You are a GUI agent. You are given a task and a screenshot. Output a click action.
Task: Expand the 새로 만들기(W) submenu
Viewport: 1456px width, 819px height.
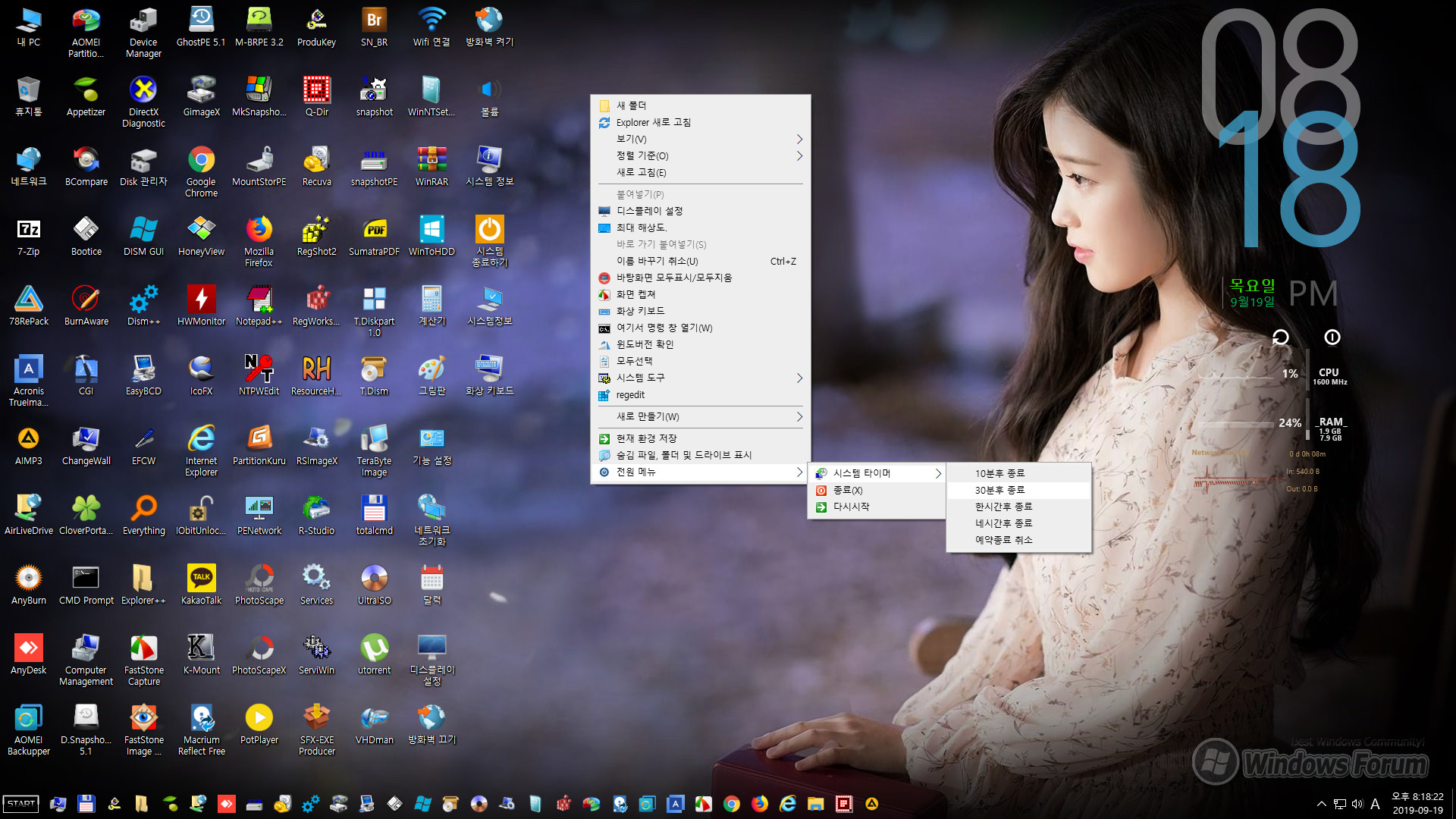coord(700,416)
